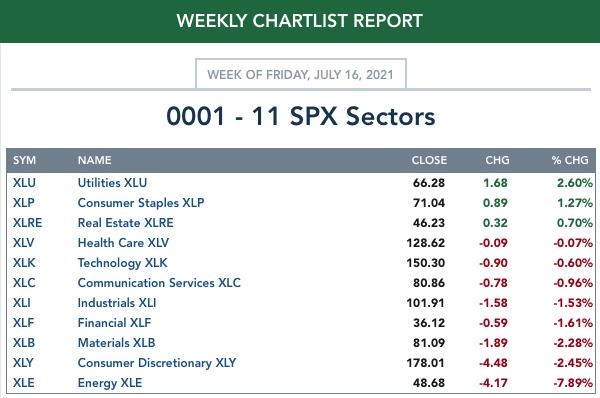Click the XLP symbol link
The image size is (600, 398).
[x=24, y=203]
